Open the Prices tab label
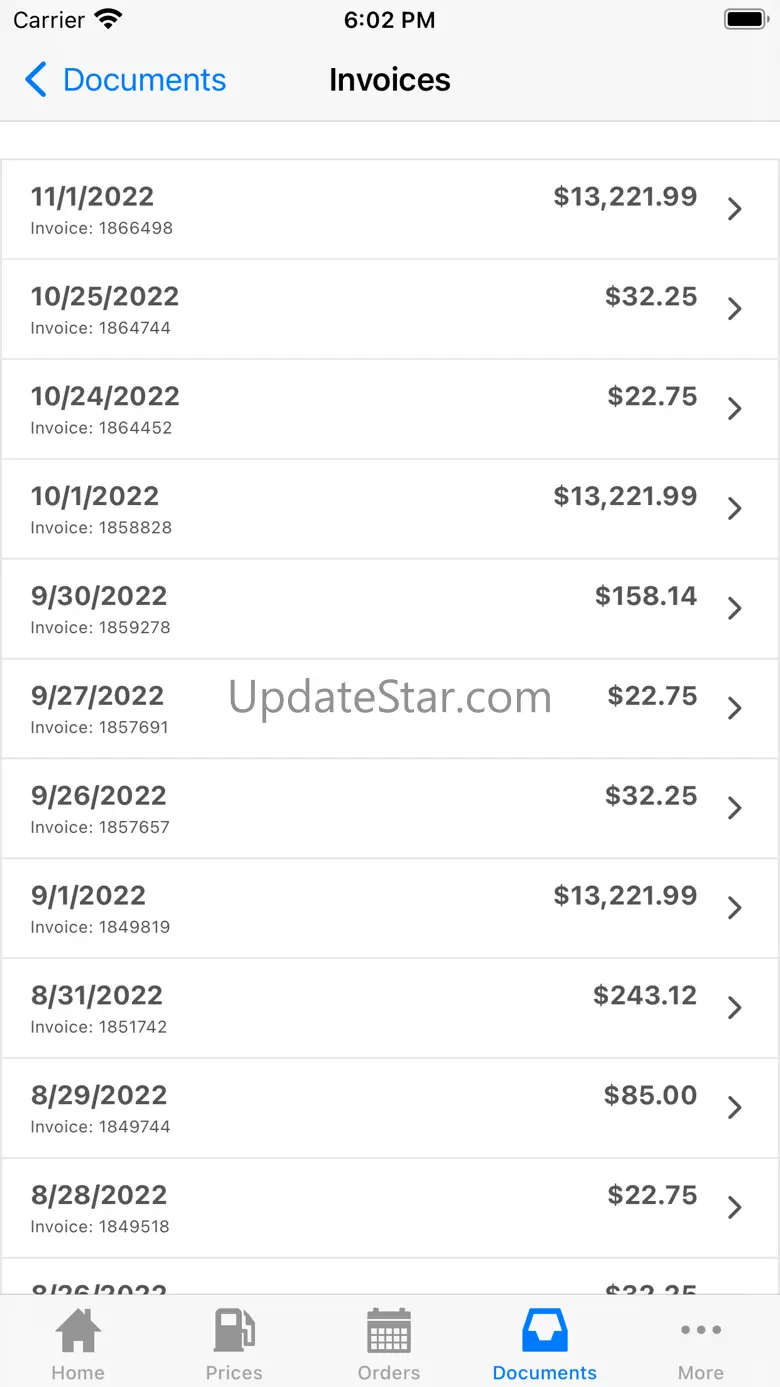Screen dimensions: 780x1387 coord(234,1373)
